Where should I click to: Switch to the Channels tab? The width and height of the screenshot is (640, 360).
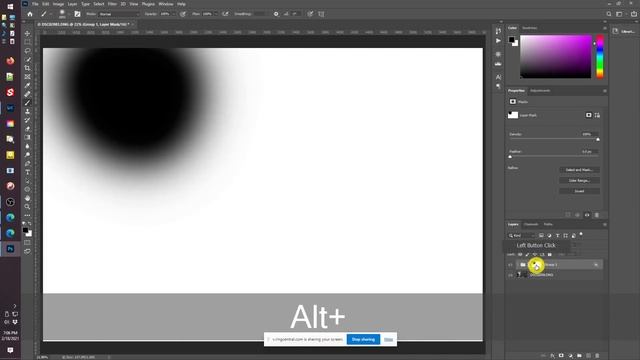(x=531, y=224)
